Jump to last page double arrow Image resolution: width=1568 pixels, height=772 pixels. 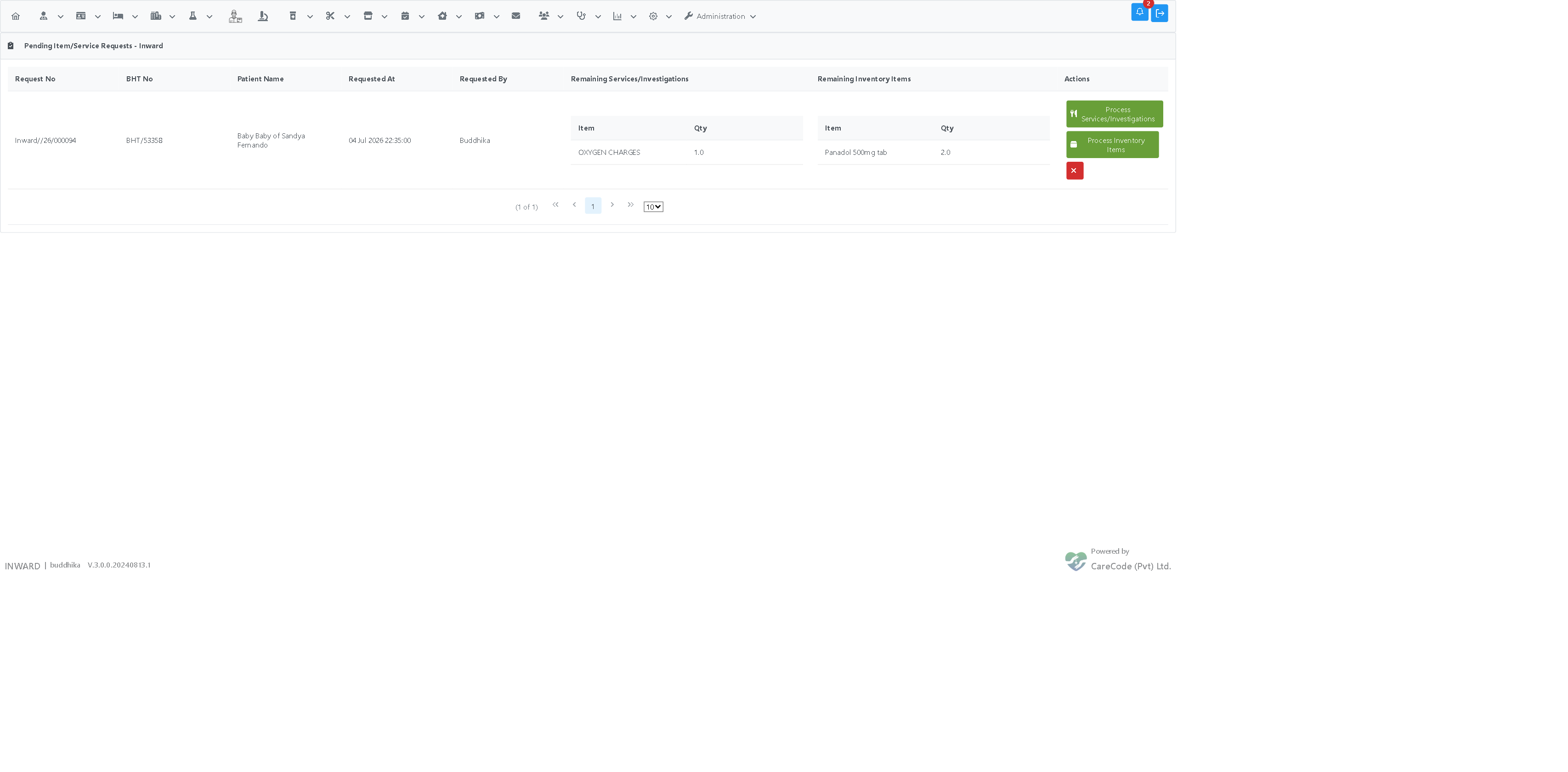[x=631, y=205]
